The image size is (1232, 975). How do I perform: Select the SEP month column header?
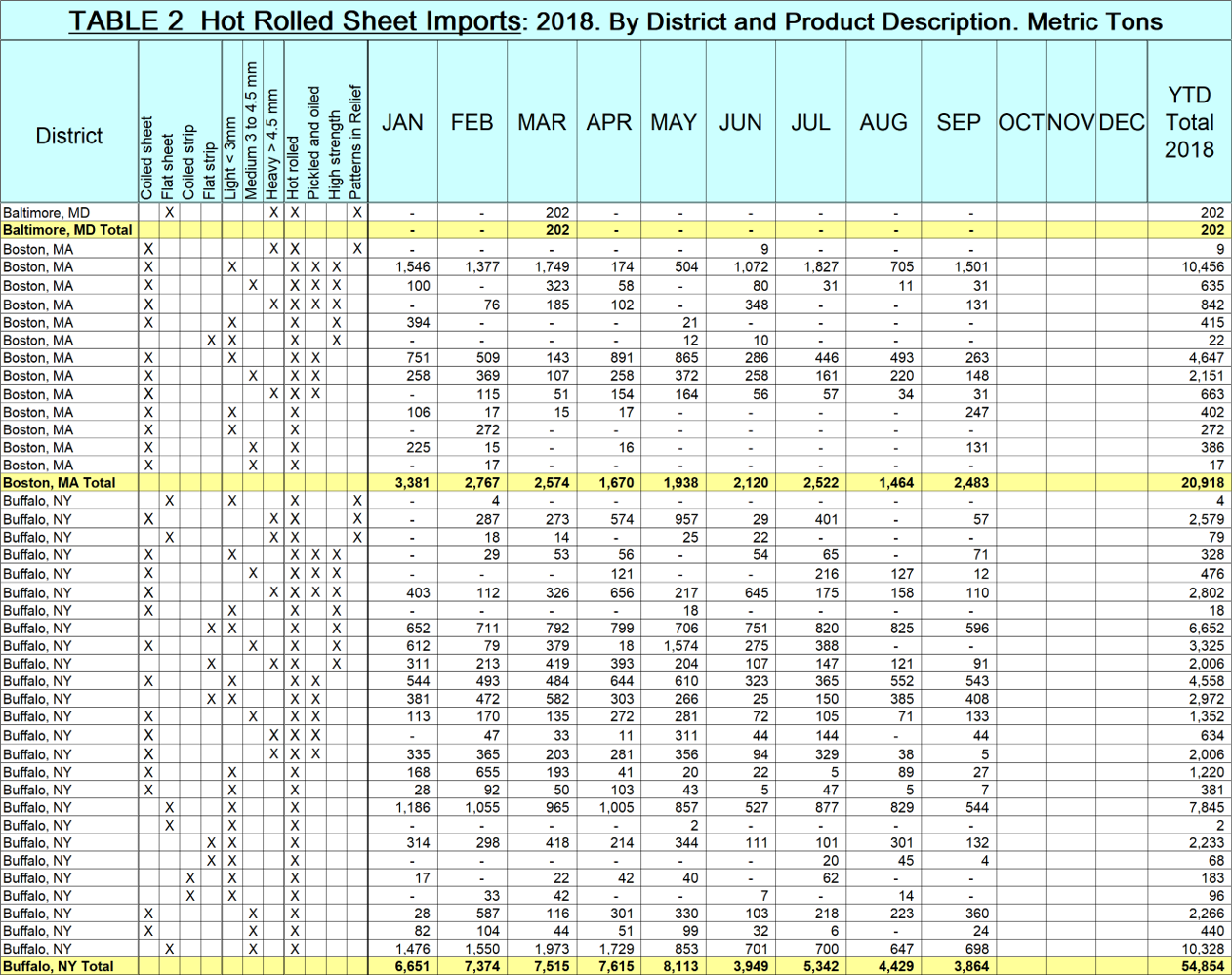tap(958, 123)
